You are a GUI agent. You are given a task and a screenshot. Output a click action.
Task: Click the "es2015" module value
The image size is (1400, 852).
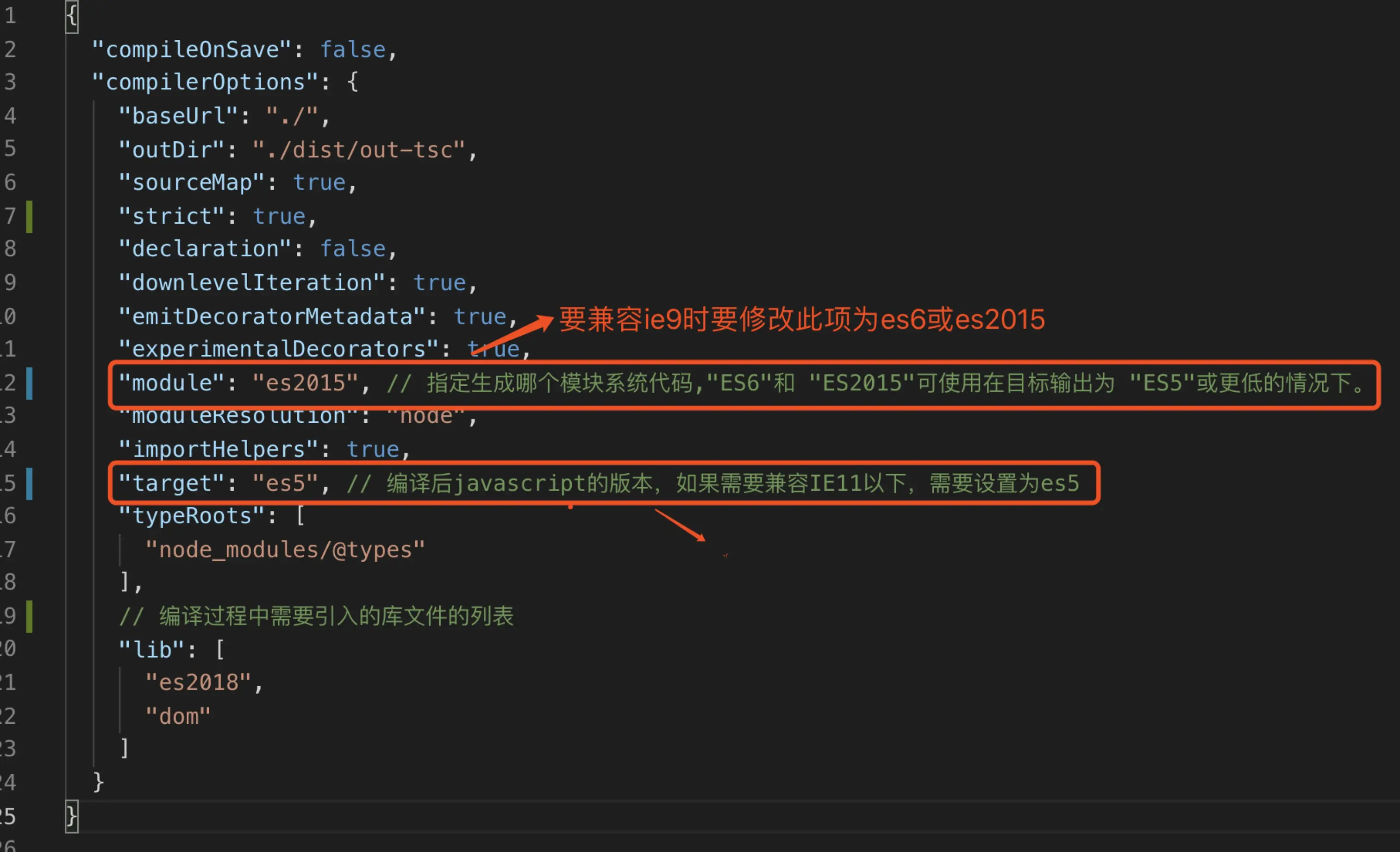click(x=305, y=383)
